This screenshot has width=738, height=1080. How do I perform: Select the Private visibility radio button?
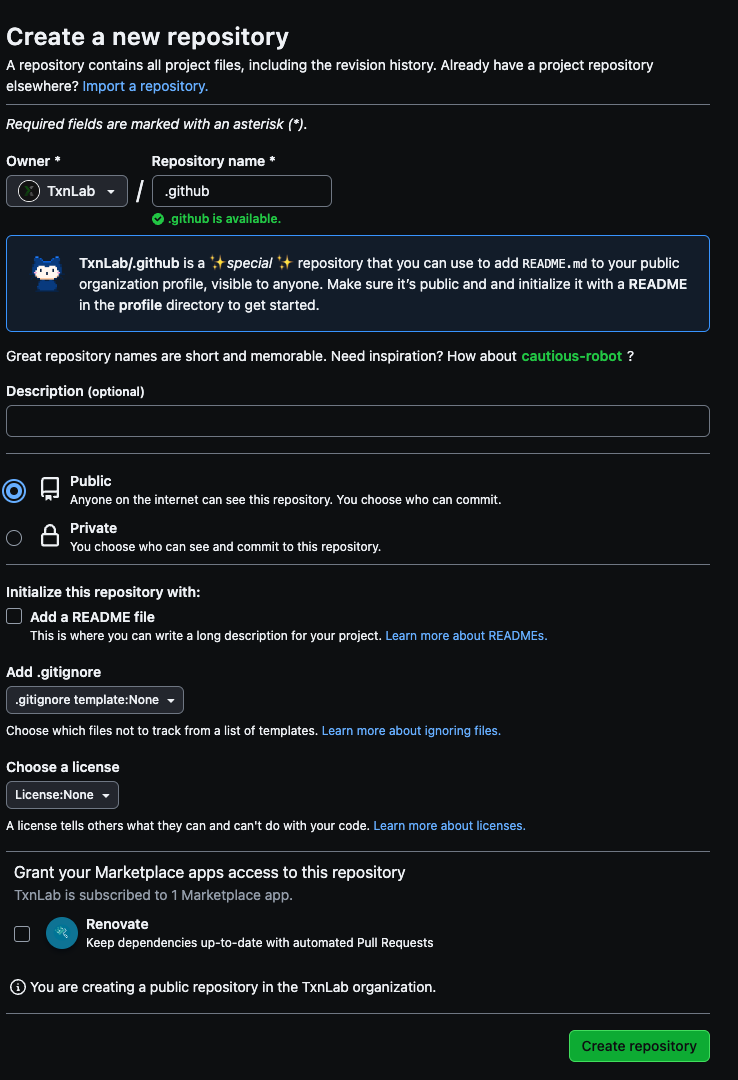pos(14,538)
